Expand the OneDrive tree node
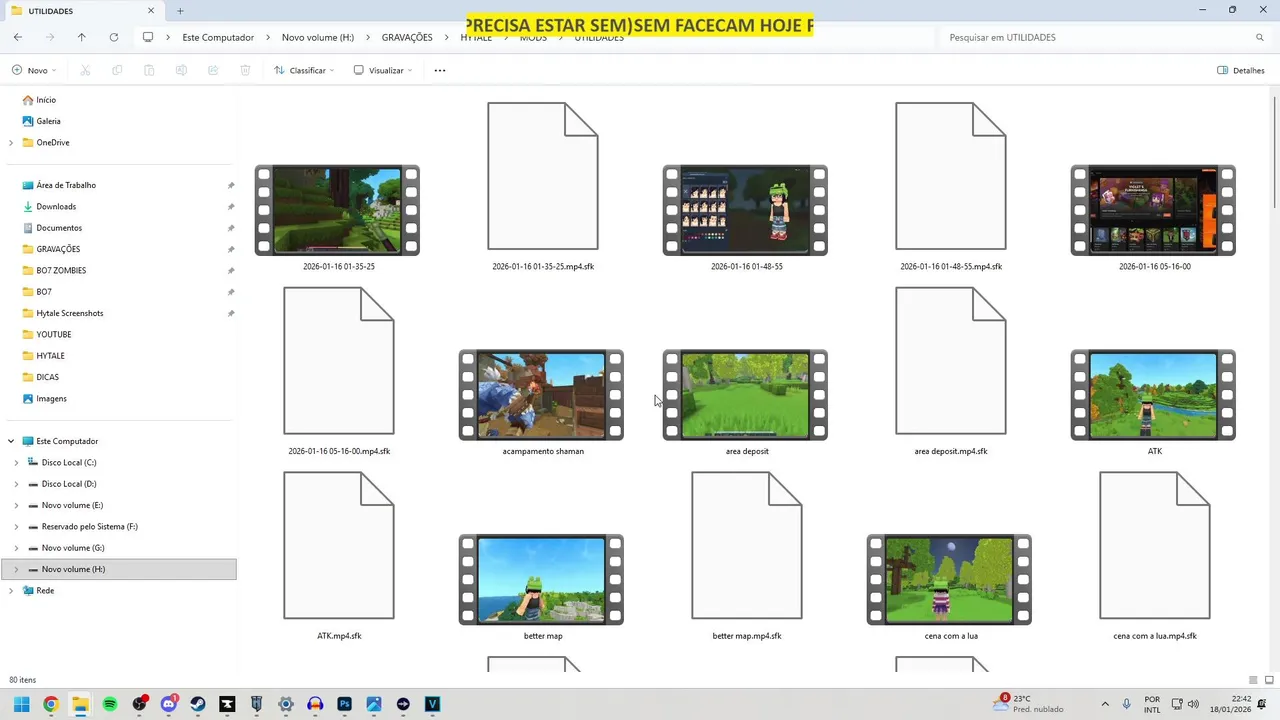1280x720 pixels. point(11,143)
